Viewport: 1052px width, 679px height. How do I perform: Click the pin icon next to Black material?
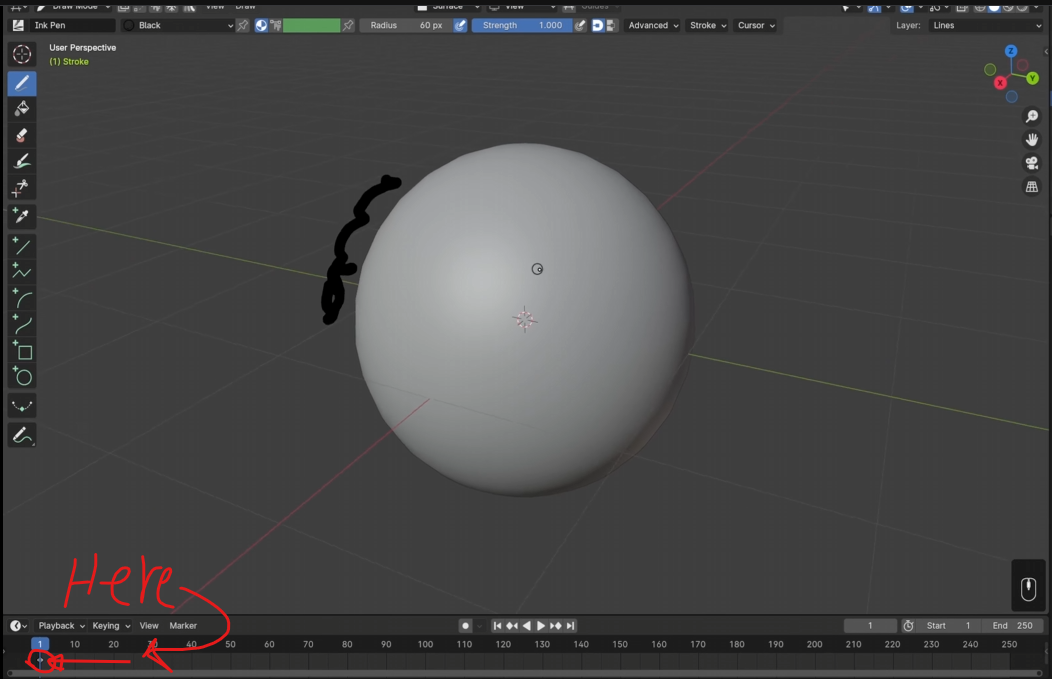point(242,25)
